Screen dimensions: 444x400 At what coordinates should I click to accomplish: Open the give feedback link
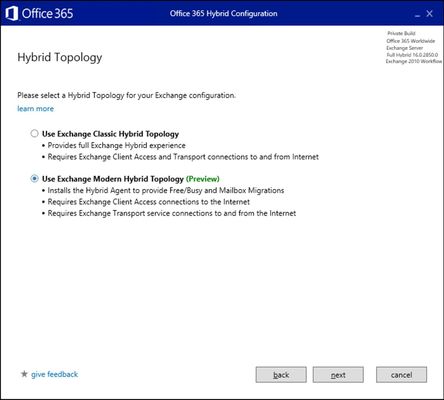[54, 374]
